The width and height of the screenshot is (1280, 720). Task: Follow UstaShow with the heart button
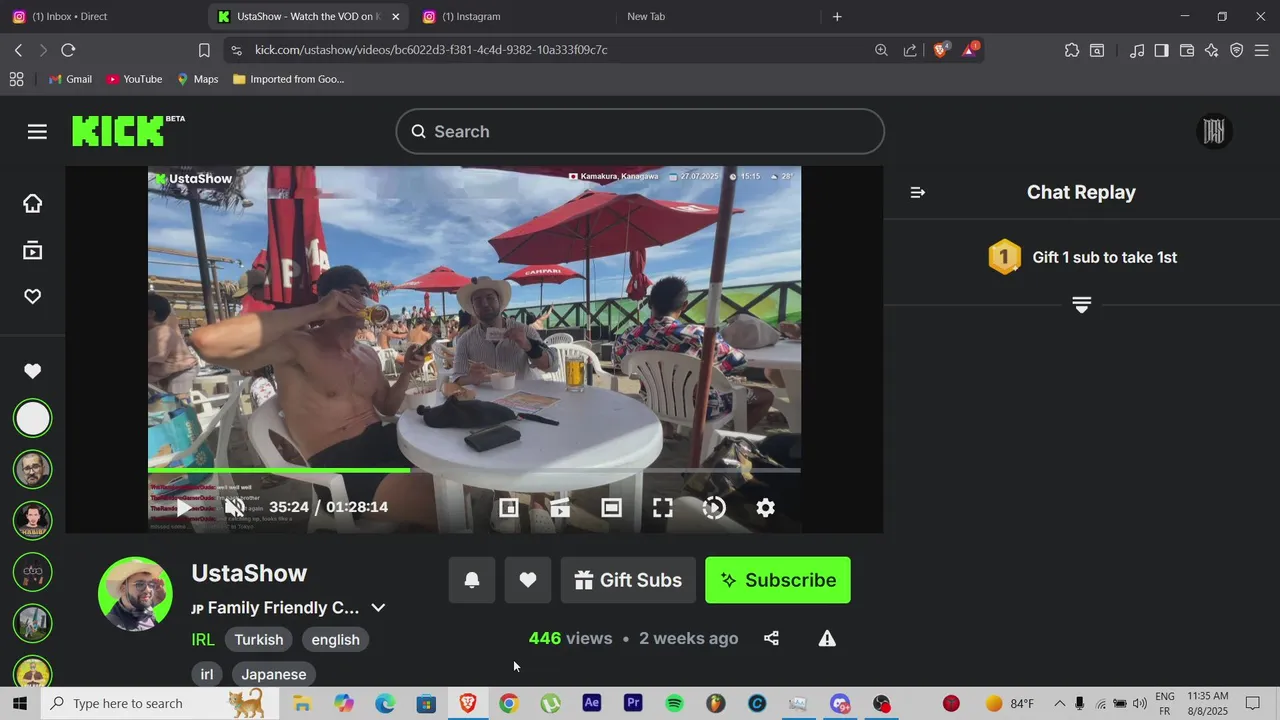528,580
